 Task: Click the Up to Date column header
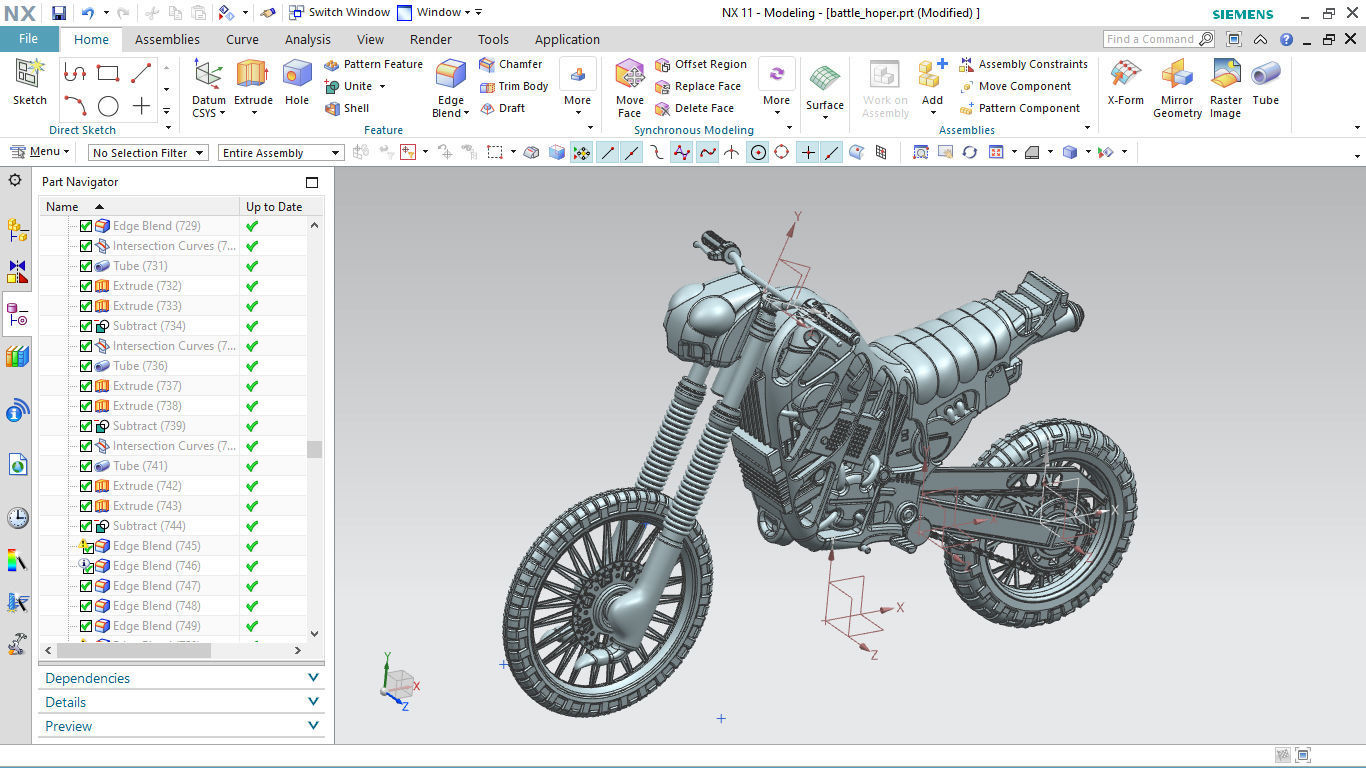[273, 206]
